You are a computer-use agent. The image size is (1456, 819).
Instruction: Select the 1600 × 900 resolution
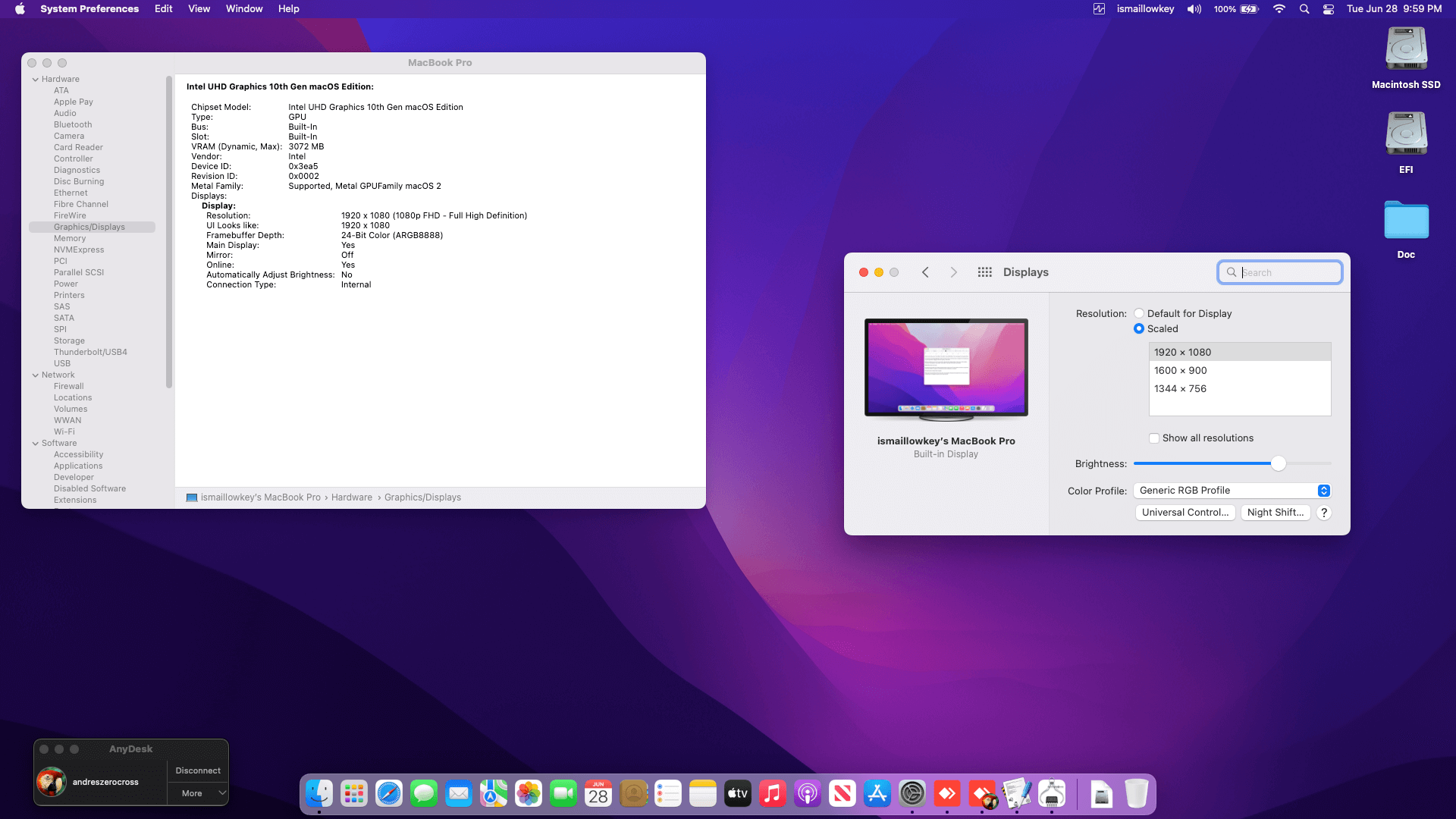(x=1240, y=371)
